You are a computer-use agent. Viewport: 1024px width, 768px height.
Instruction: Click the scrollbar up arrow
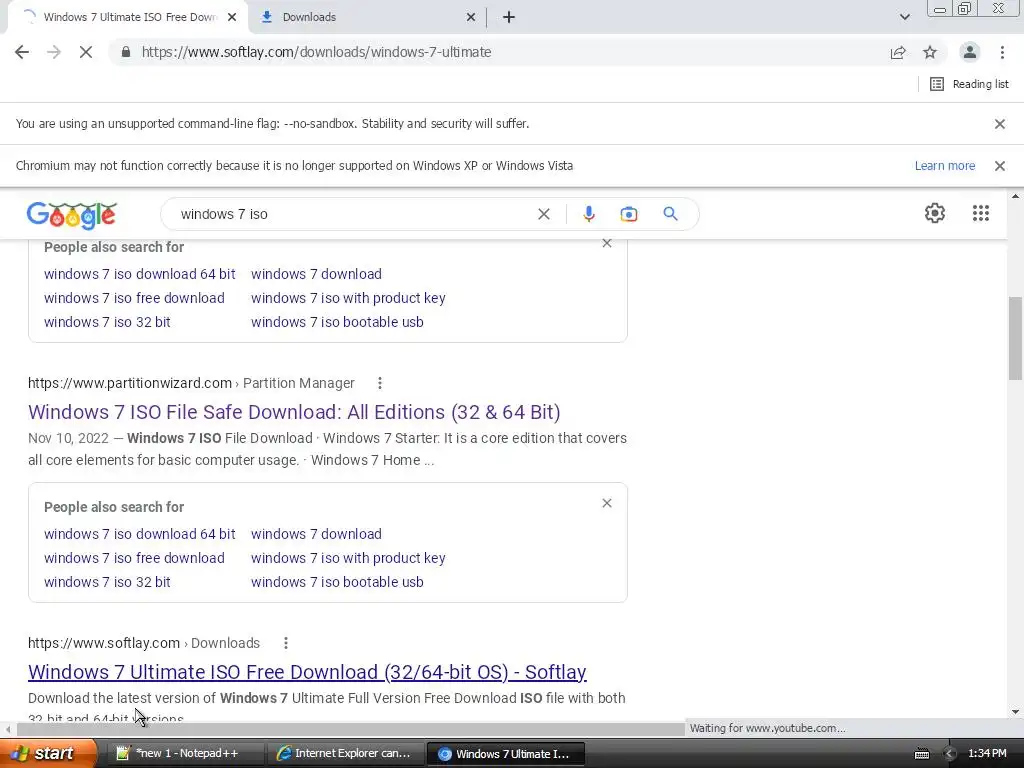1015,196
